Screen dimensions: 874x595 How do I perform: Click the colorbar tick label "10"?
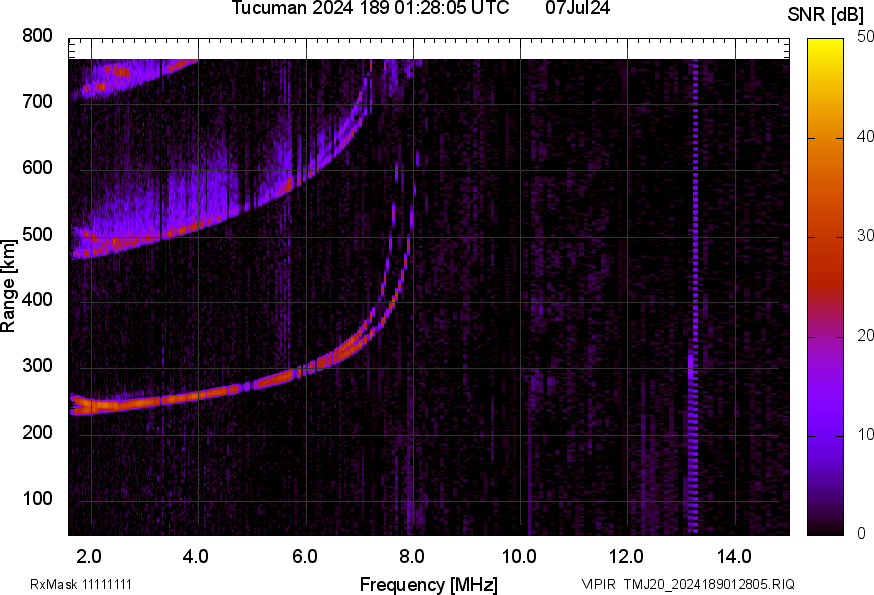tap(866, 434)
